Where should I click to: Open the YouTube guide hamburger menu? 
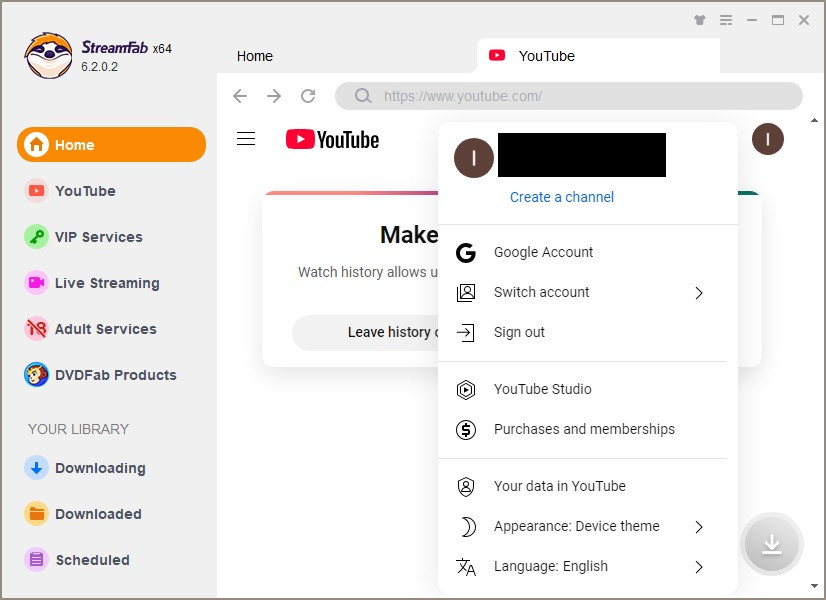[x=246, y=139]
